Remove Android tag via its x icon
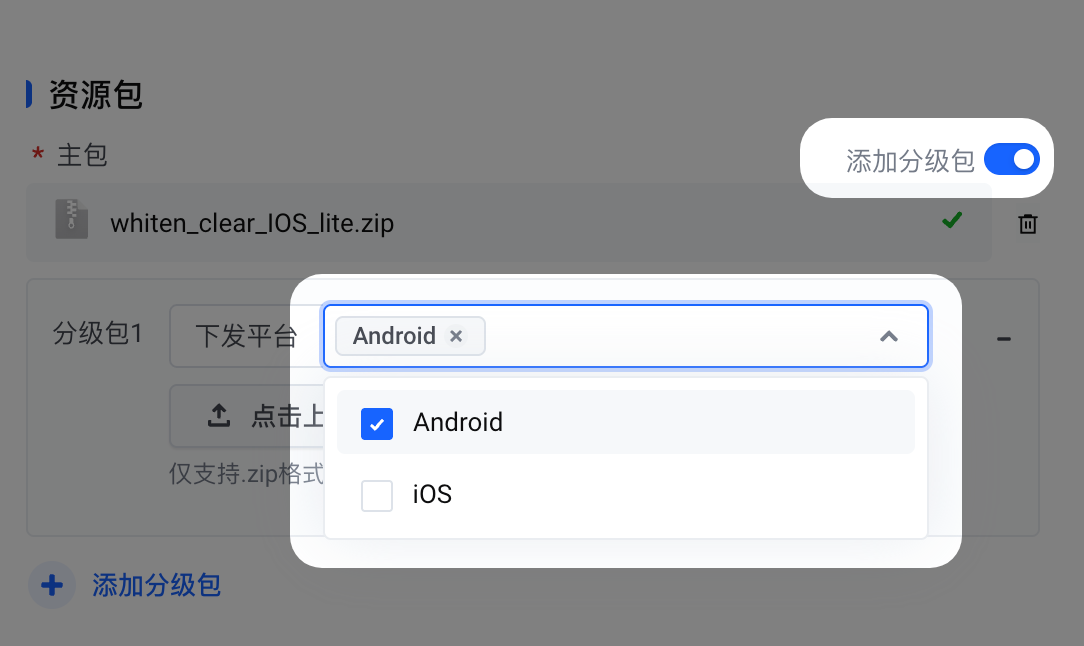 [456, 336]
